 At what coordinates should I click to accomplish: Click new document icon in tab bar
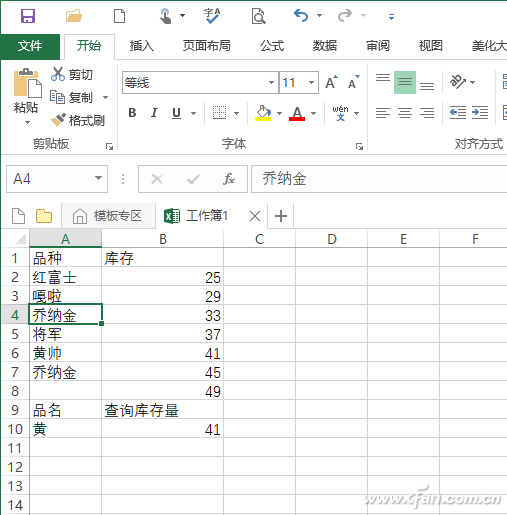pyautogui.click(x=18, y=216)
